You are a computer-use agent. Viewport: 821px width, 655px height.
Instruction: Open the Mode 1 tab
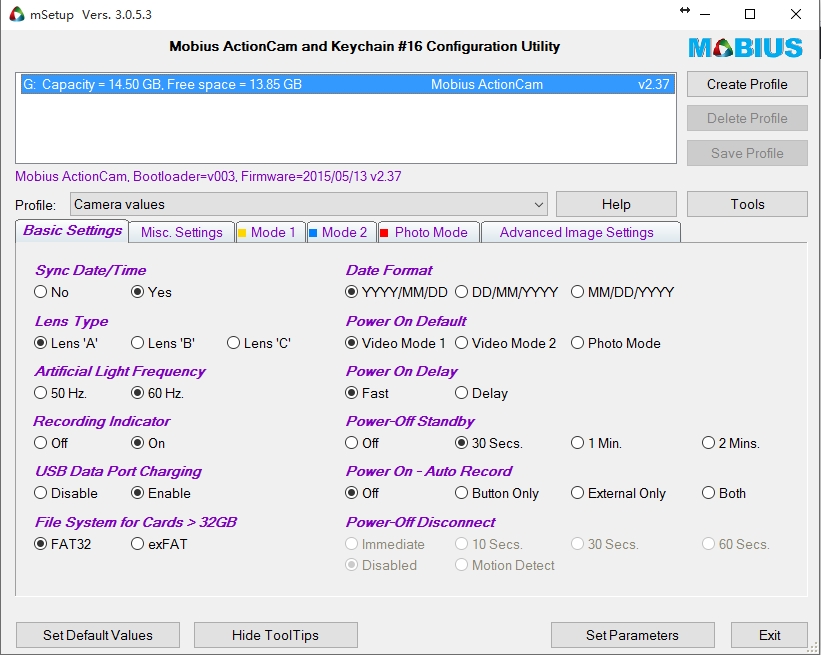tap(270, 232)
